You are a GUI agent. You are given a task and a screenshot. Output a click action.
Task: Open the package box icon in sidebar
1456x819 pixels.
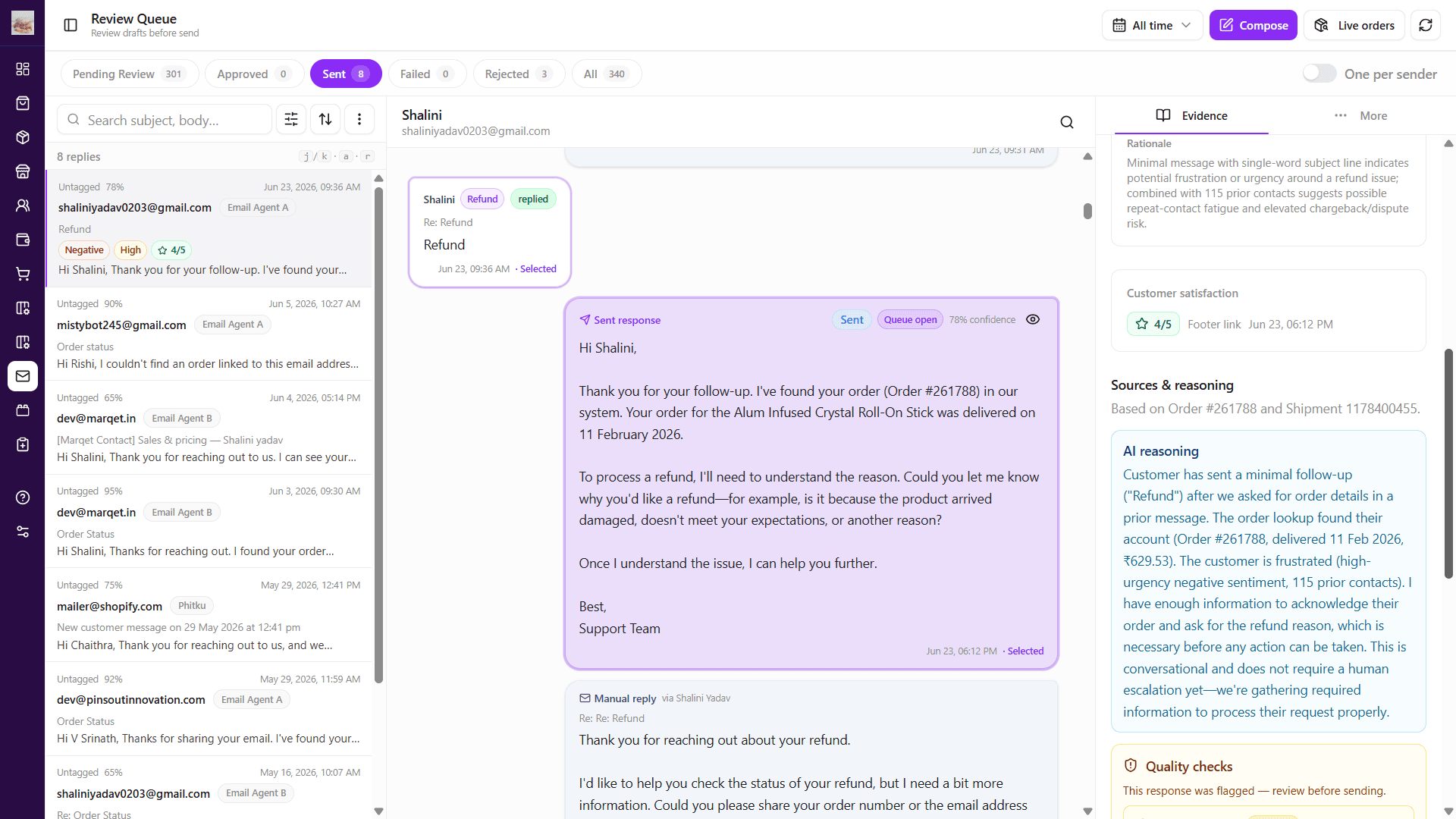point(23,137)
